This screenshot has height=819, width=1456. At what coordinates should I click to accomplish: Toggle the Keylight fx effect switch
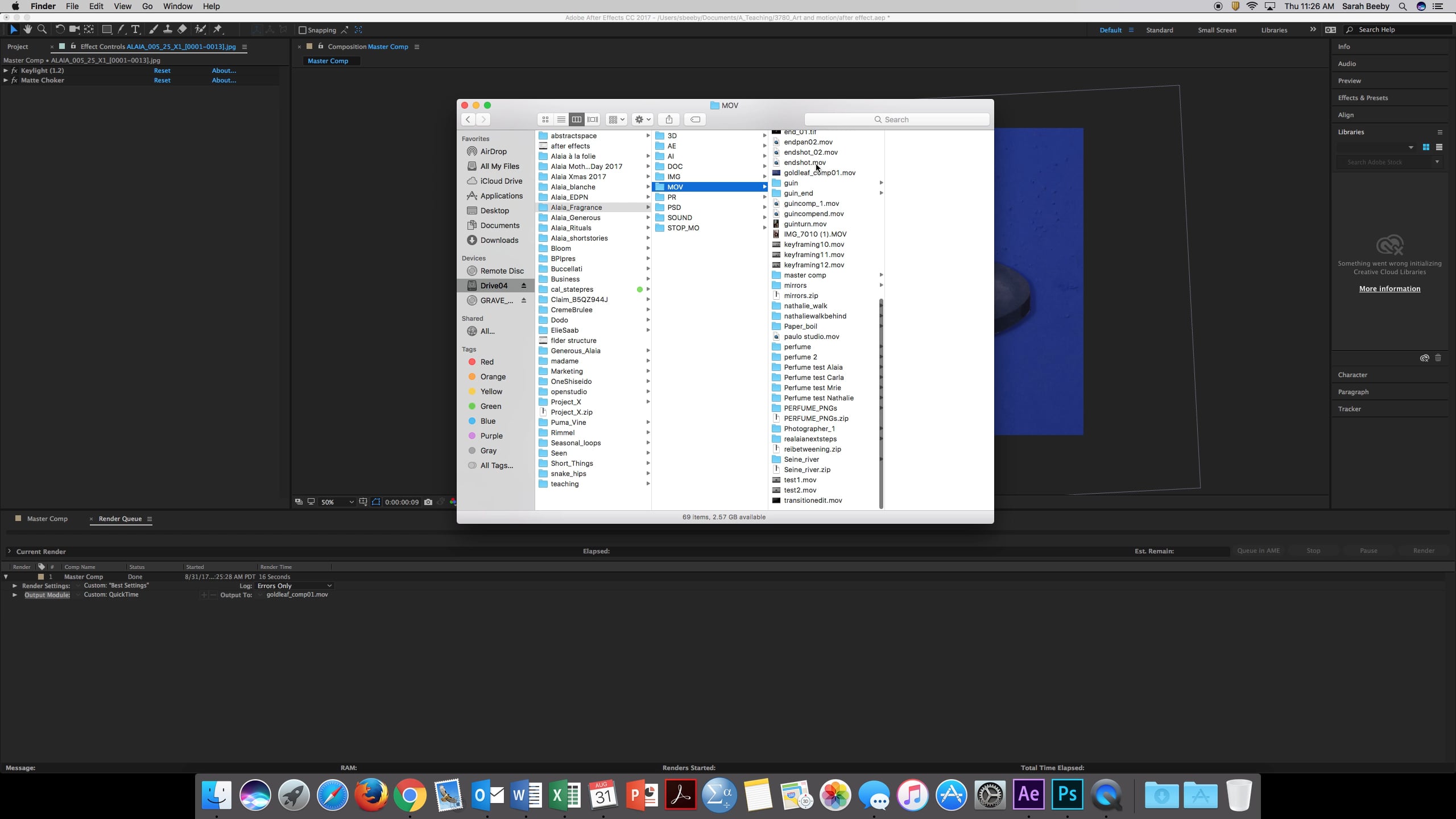[x=14, y=71]
